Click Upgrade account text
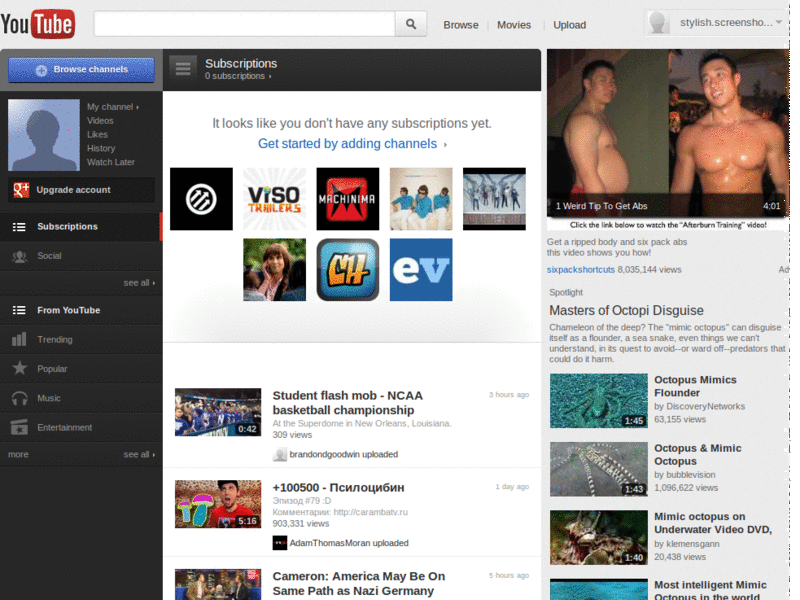 pos(73,190)
